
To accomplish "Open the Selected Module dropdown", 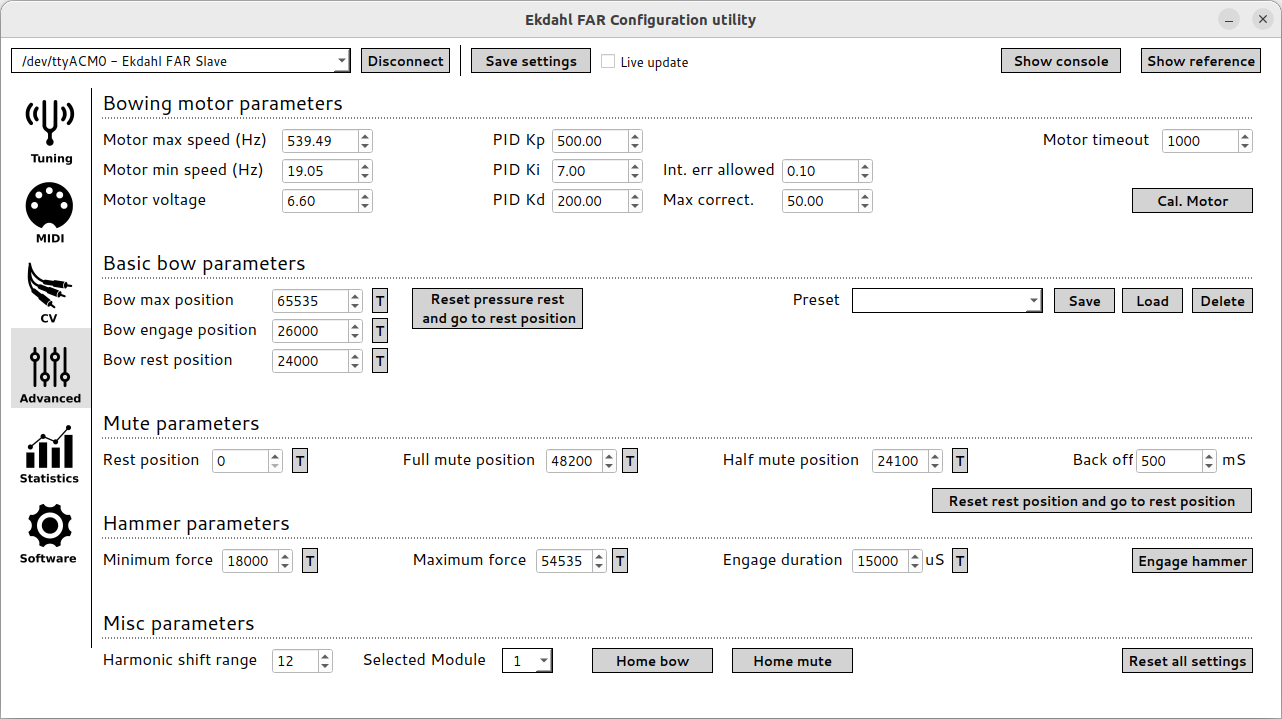I will tap(526, 661).
